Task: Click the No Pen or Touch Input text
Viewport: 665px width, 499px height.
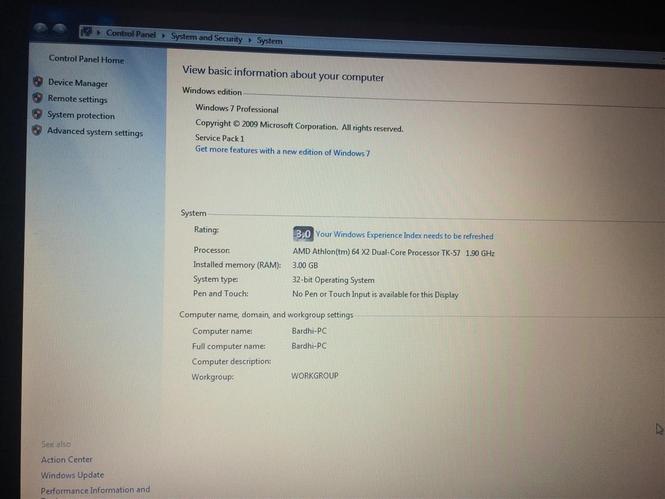Action: pyautogui.click(x=375, y=294)
